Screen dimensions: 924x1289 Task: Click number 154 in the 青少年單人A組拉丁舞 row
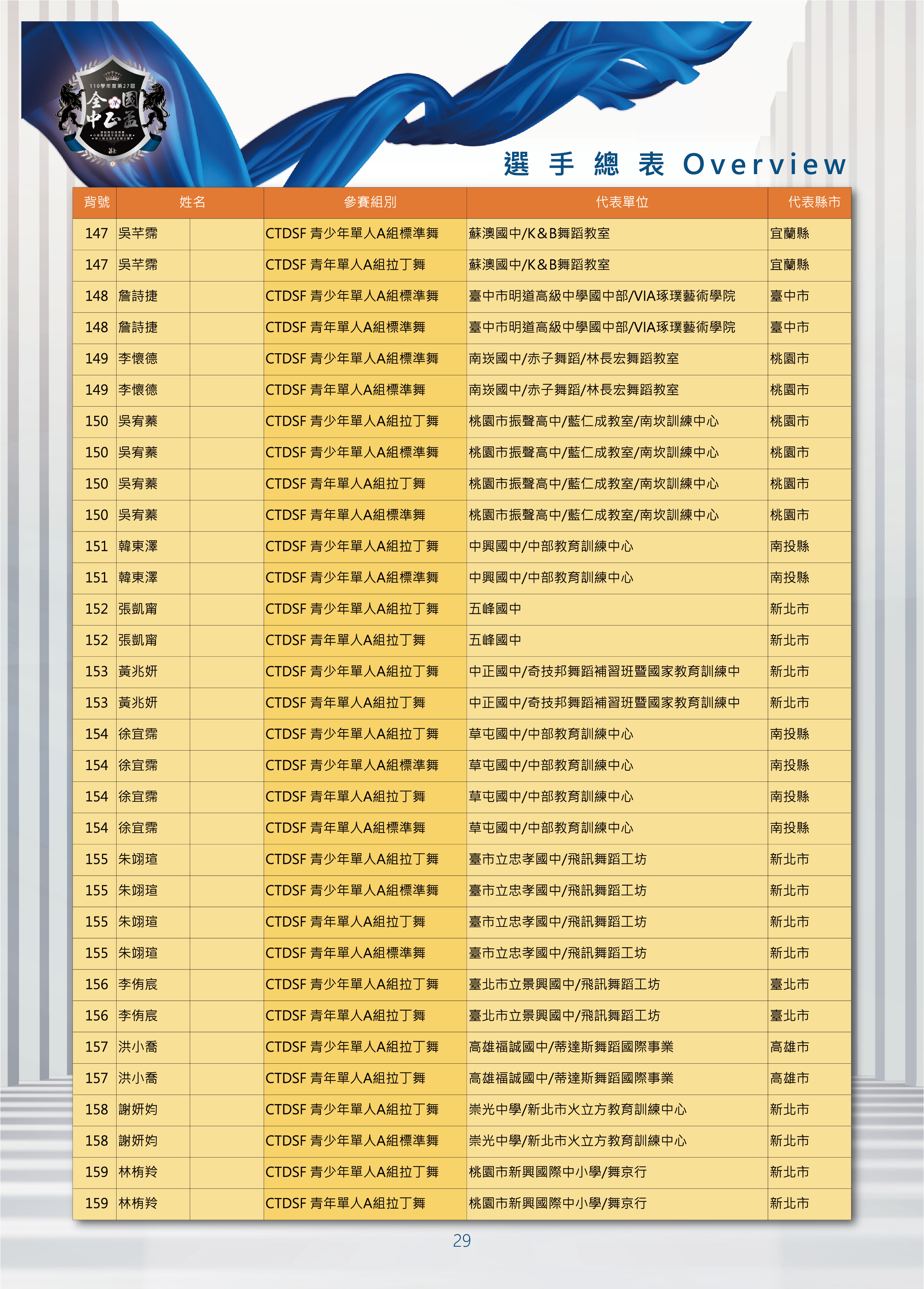[x=97, y=734]
